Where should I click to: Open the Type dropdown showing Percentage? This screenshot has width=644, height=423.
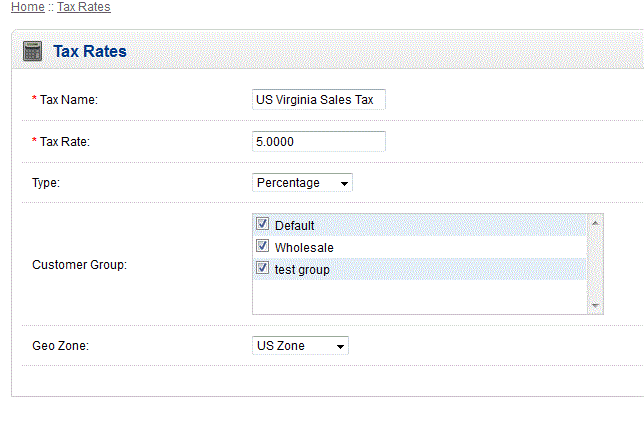[302, 183]
